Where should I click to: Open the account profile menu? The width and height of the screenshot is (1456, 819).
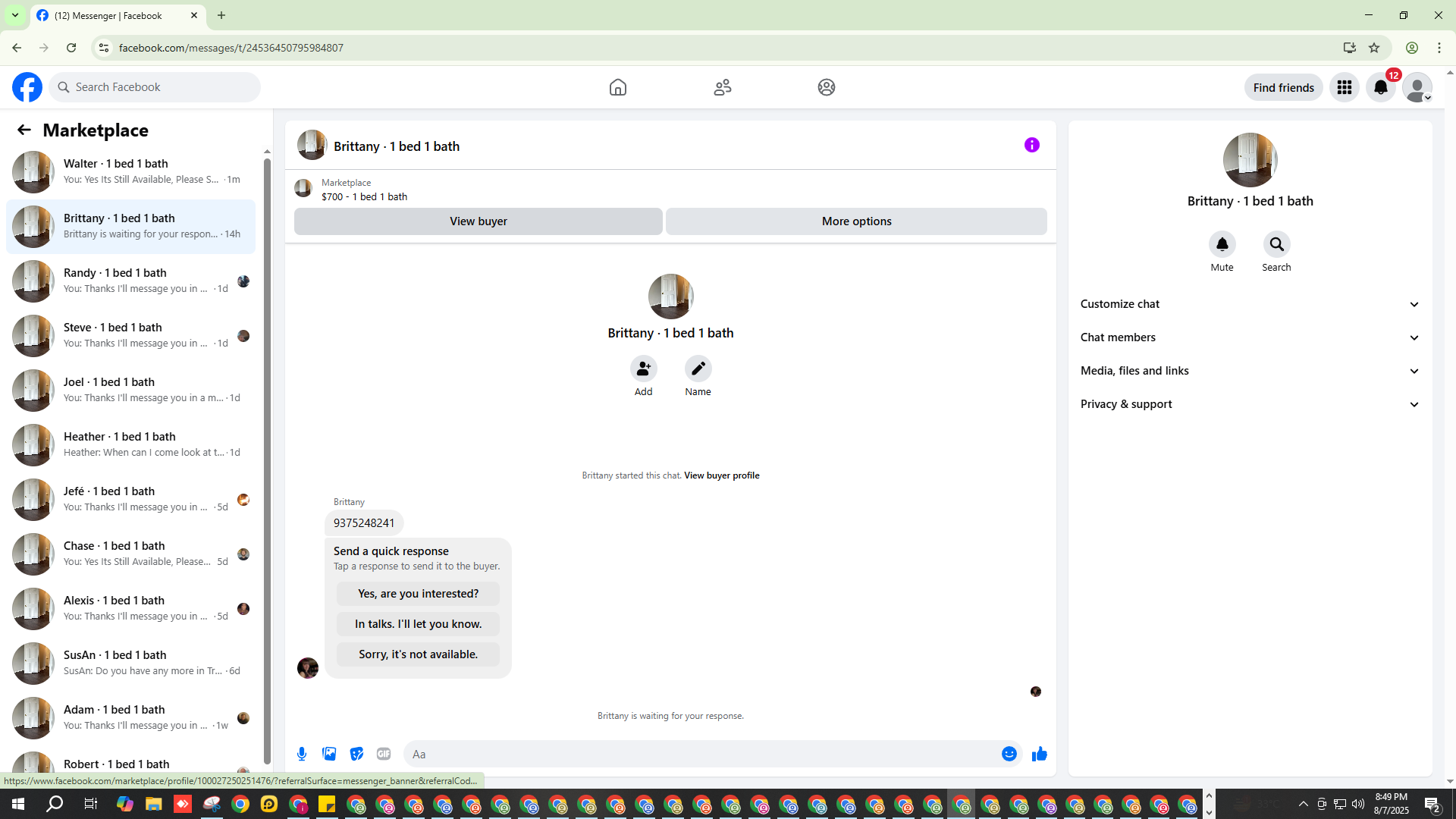[x=1417, y=87]
